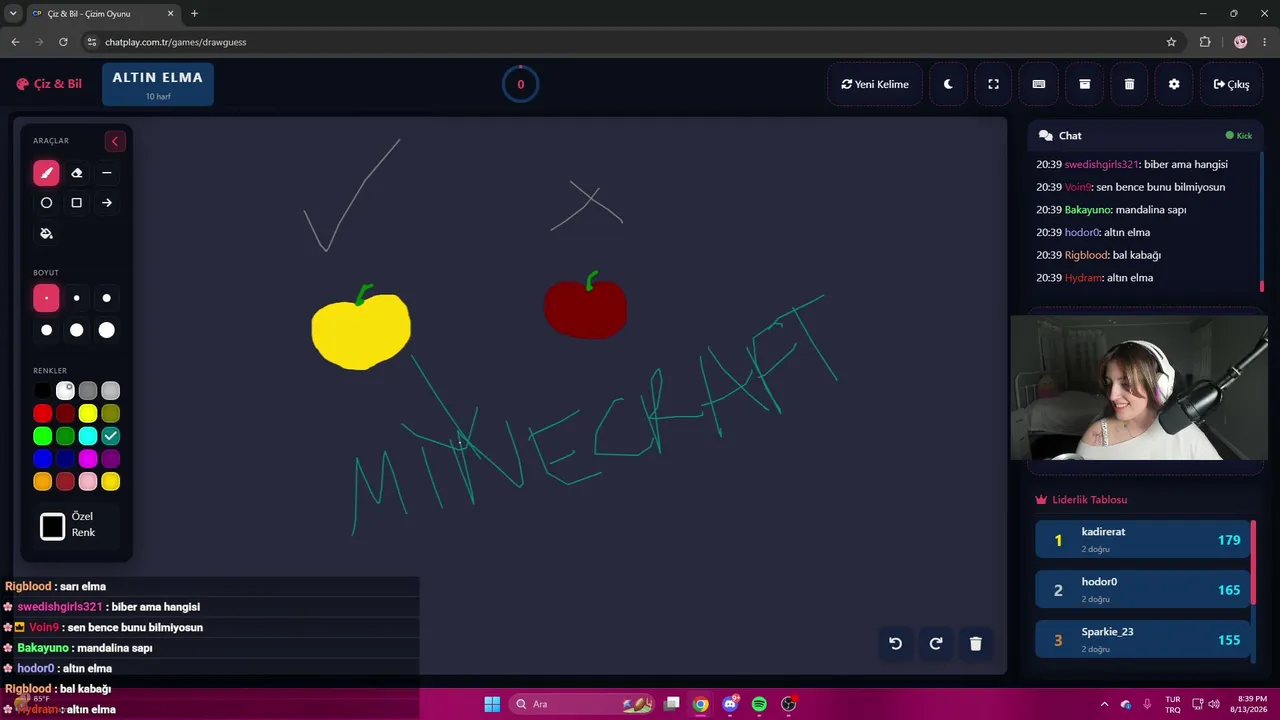The height and width of the screenshot is (720, 1280).
Task: Pick the bright blue color swatch
Action: tap(42, 459)
